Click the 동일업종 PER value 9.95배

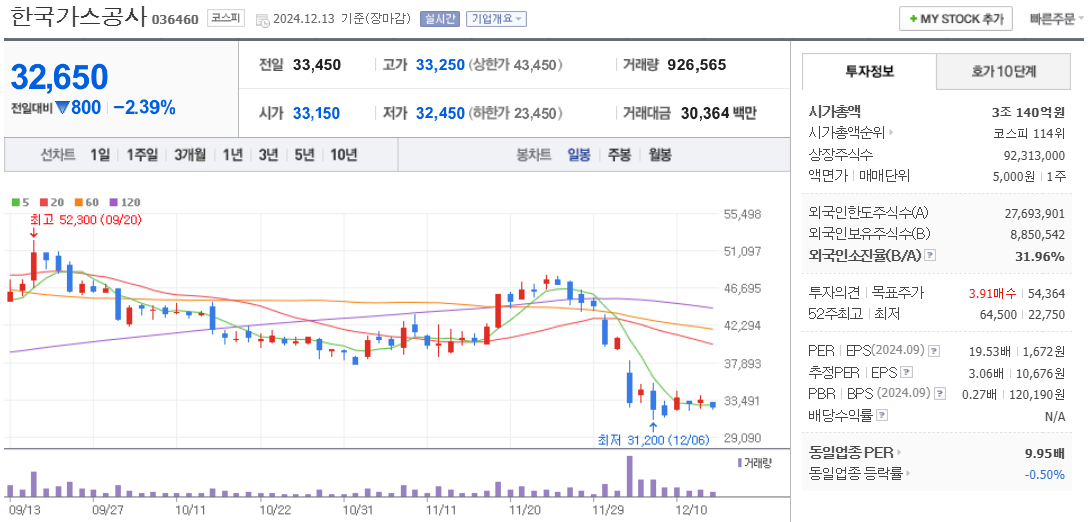[1045, 454]
